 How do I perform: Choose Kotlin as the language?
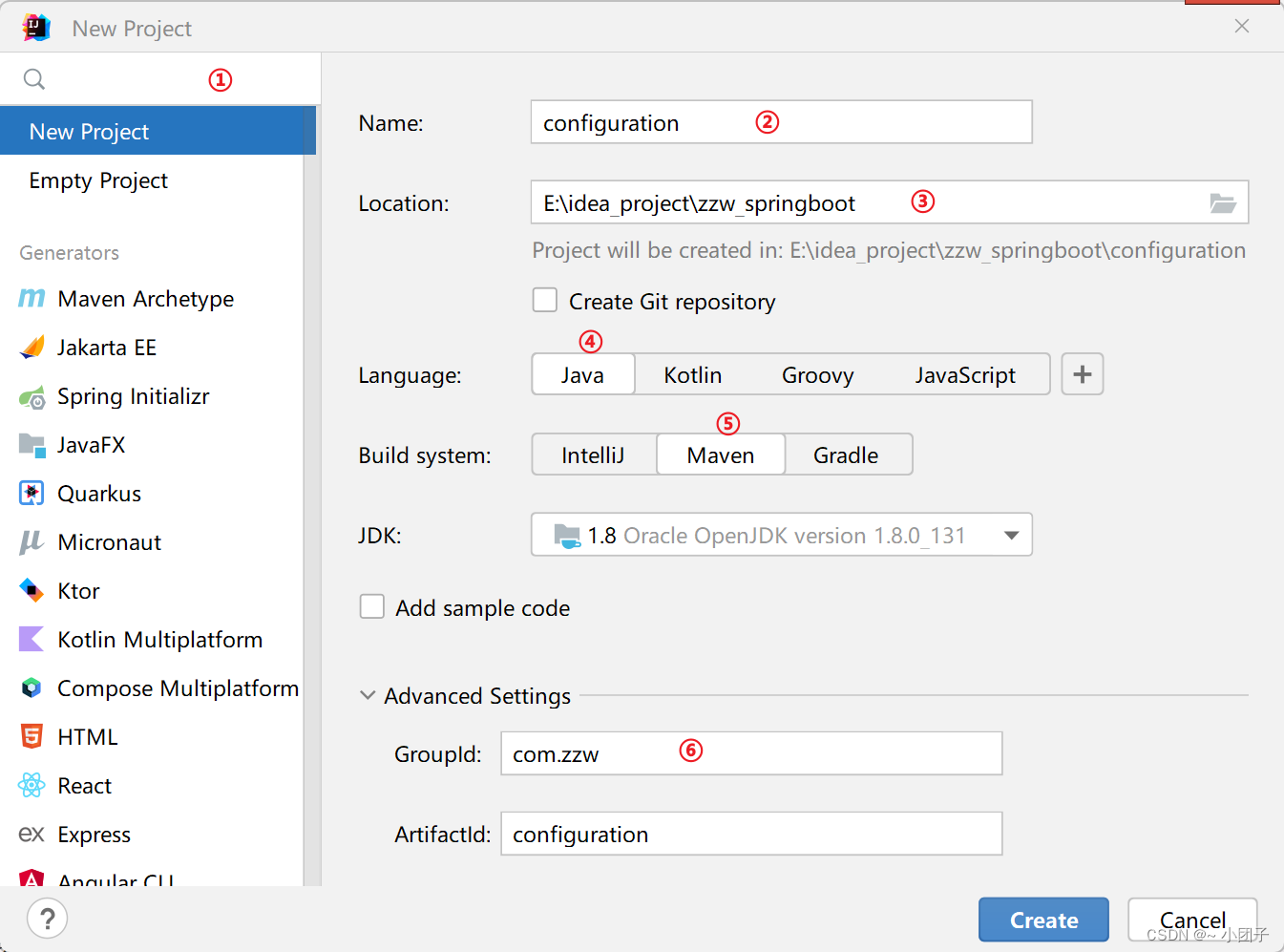pyautogui.click(x=693, y=374)
